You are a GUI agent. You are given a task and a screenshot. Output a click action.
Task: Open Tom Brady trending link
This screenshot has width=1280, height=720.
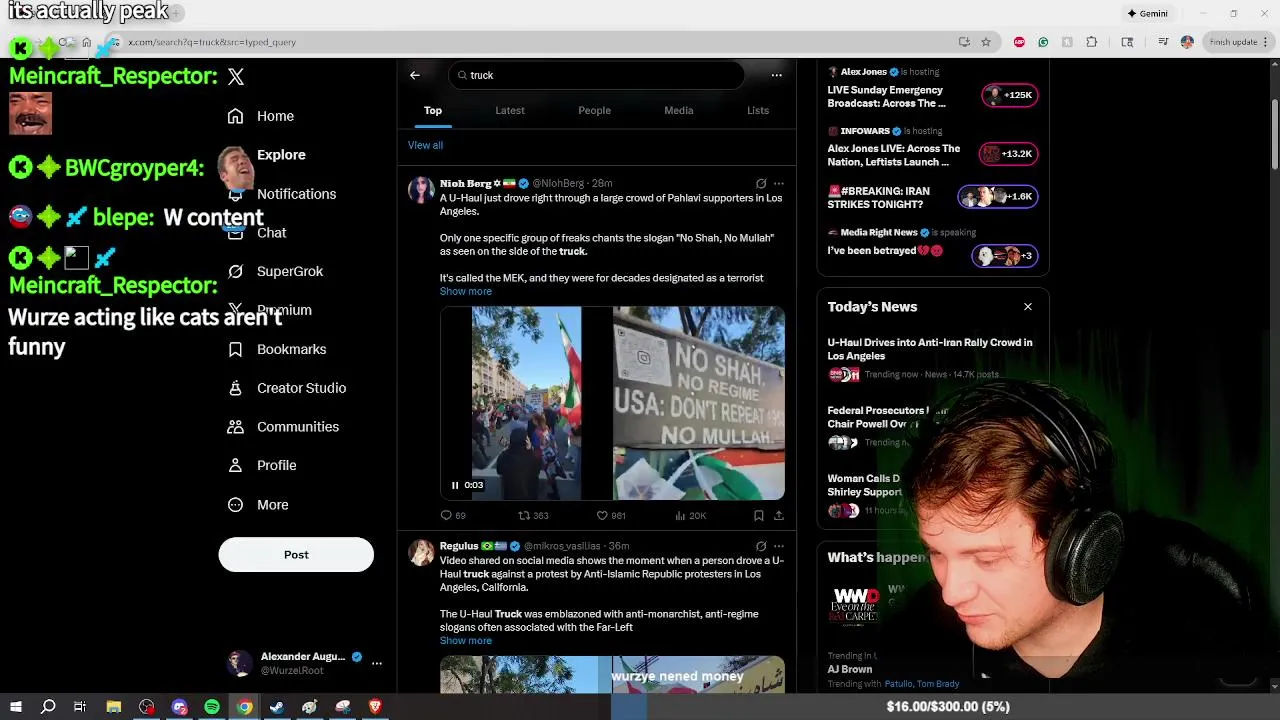[938, 684]
